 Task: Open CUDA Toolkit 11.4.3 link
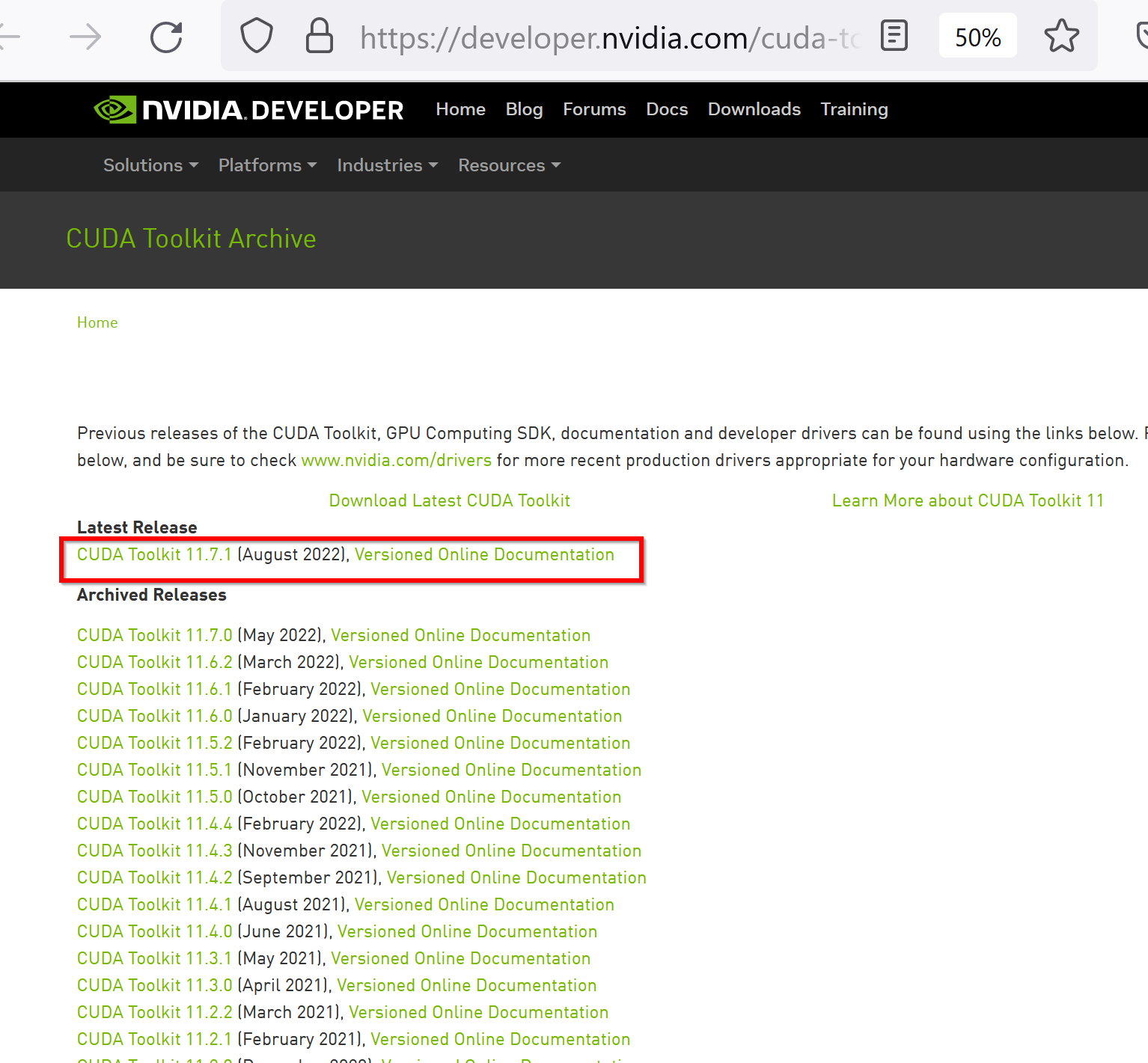[x=155, y=851]
